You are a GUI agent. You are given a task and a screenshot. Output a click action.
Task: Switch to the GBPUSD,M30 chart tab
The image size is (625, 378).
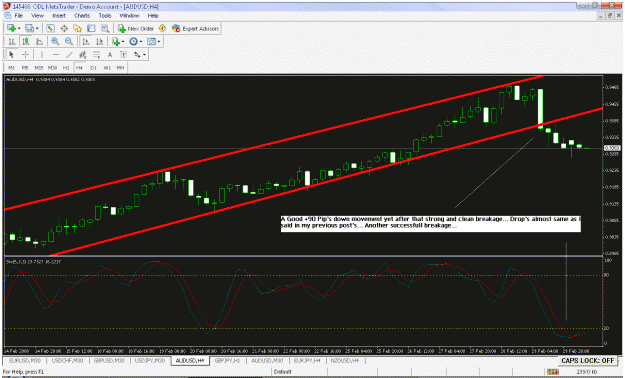click(109, 360)
